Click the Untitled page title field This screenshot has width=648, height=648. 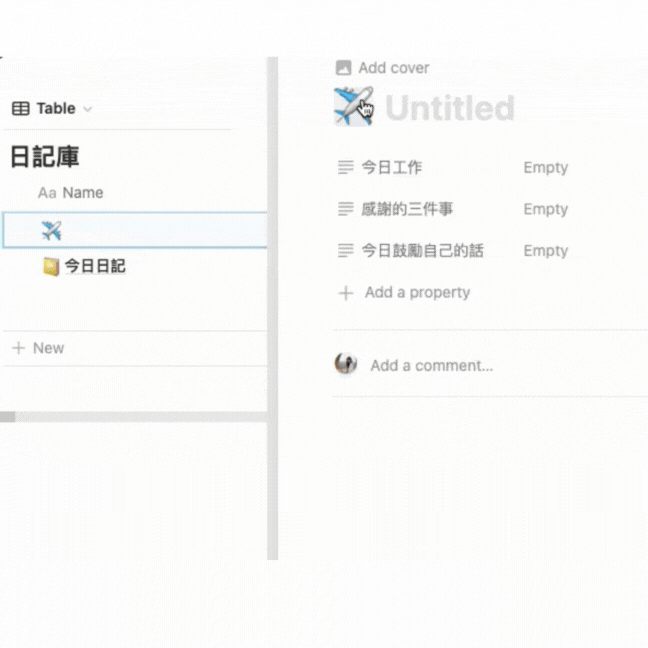coord(450,108)
